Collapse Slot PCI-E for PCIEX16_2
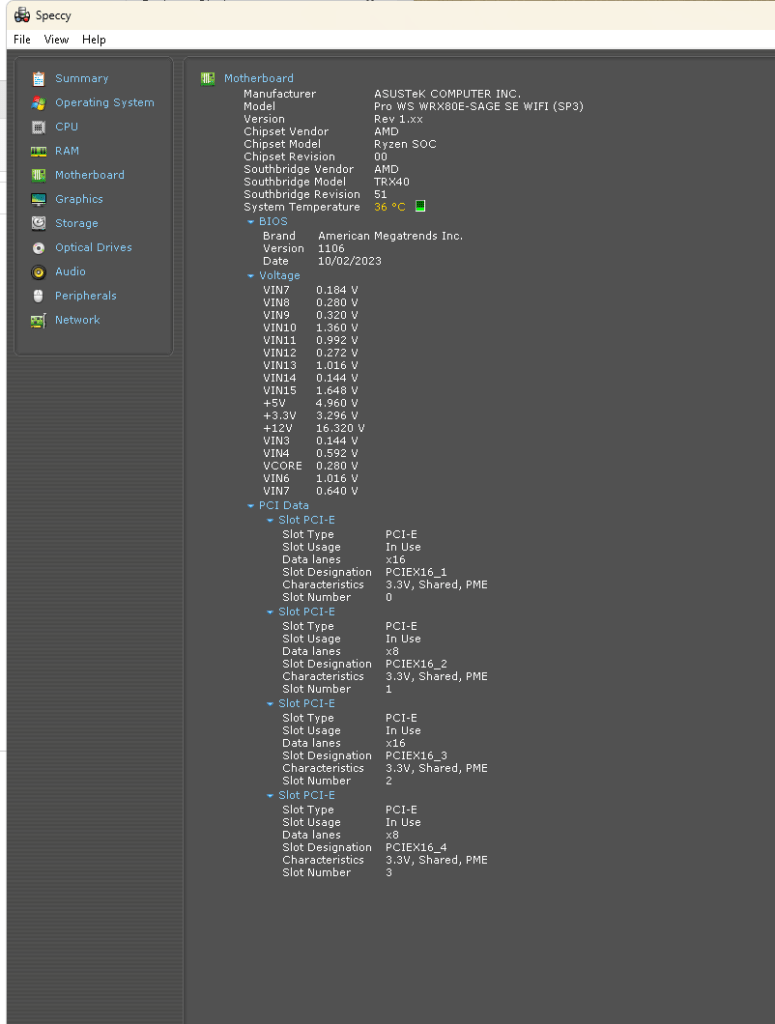 point(270,613)
